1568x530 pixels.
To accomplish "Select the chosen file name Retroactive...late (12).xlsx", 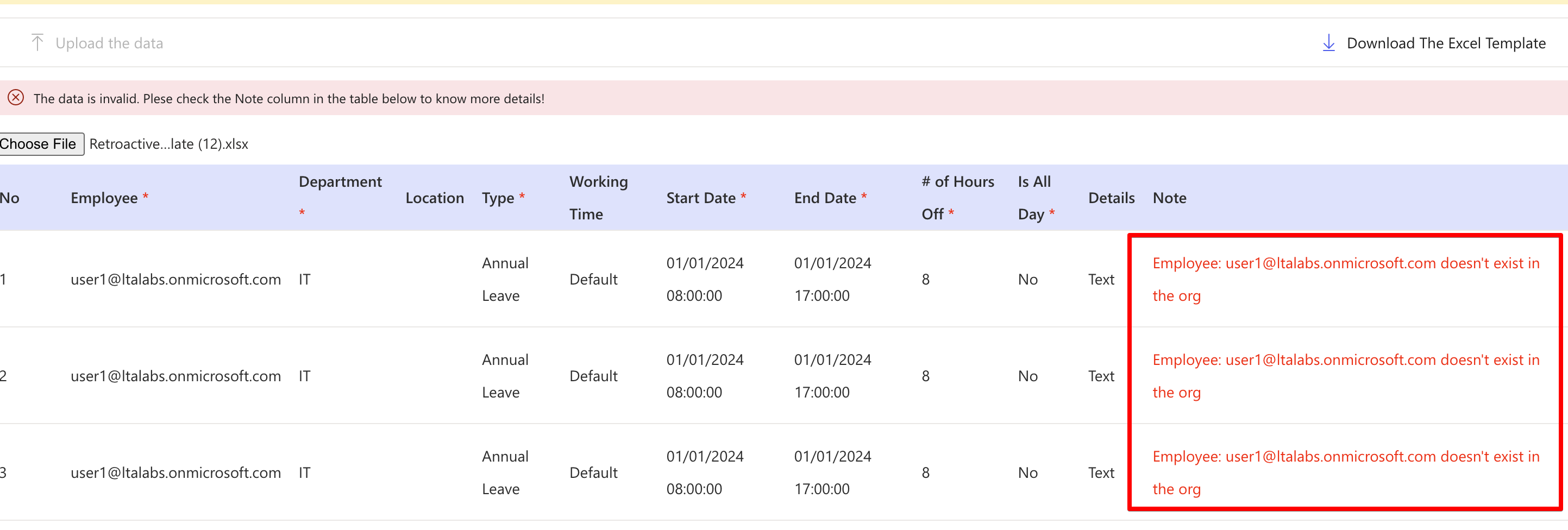I will [x=168, y=144].
